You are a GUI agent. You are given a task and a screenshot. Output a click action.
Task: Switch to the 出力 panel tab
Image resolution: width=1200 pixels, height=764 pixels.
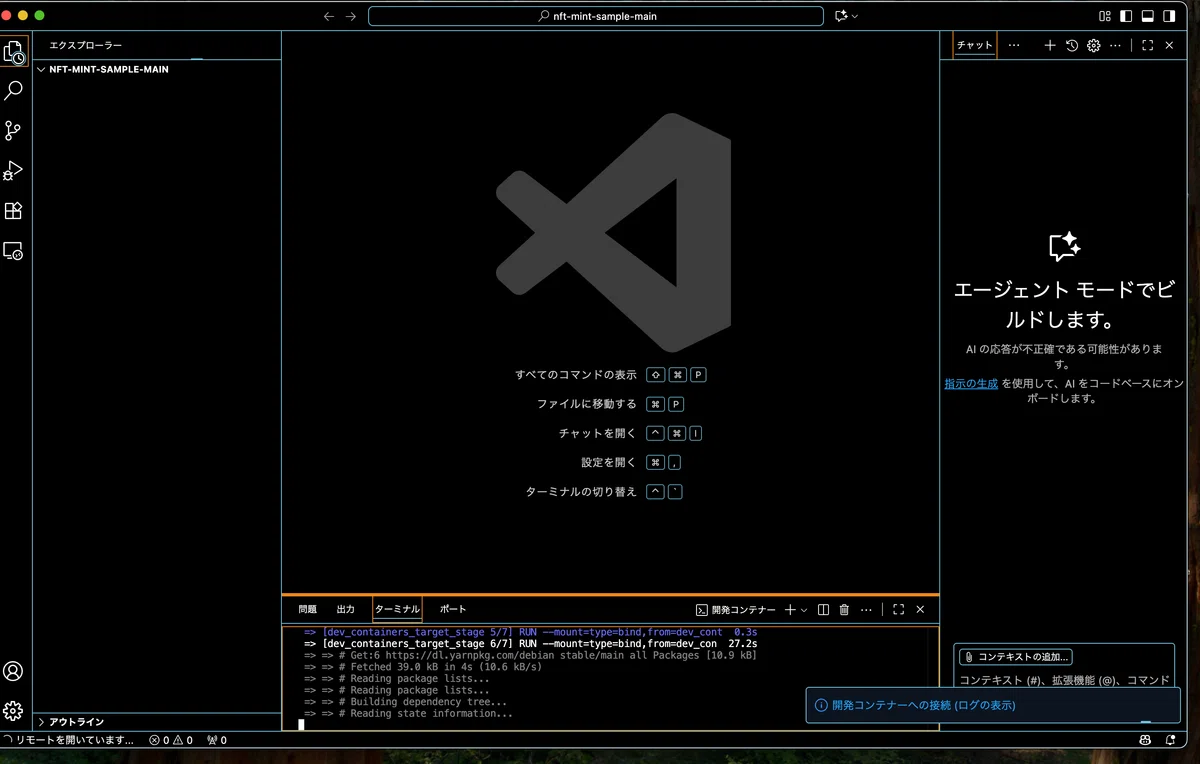click(345, 609)
